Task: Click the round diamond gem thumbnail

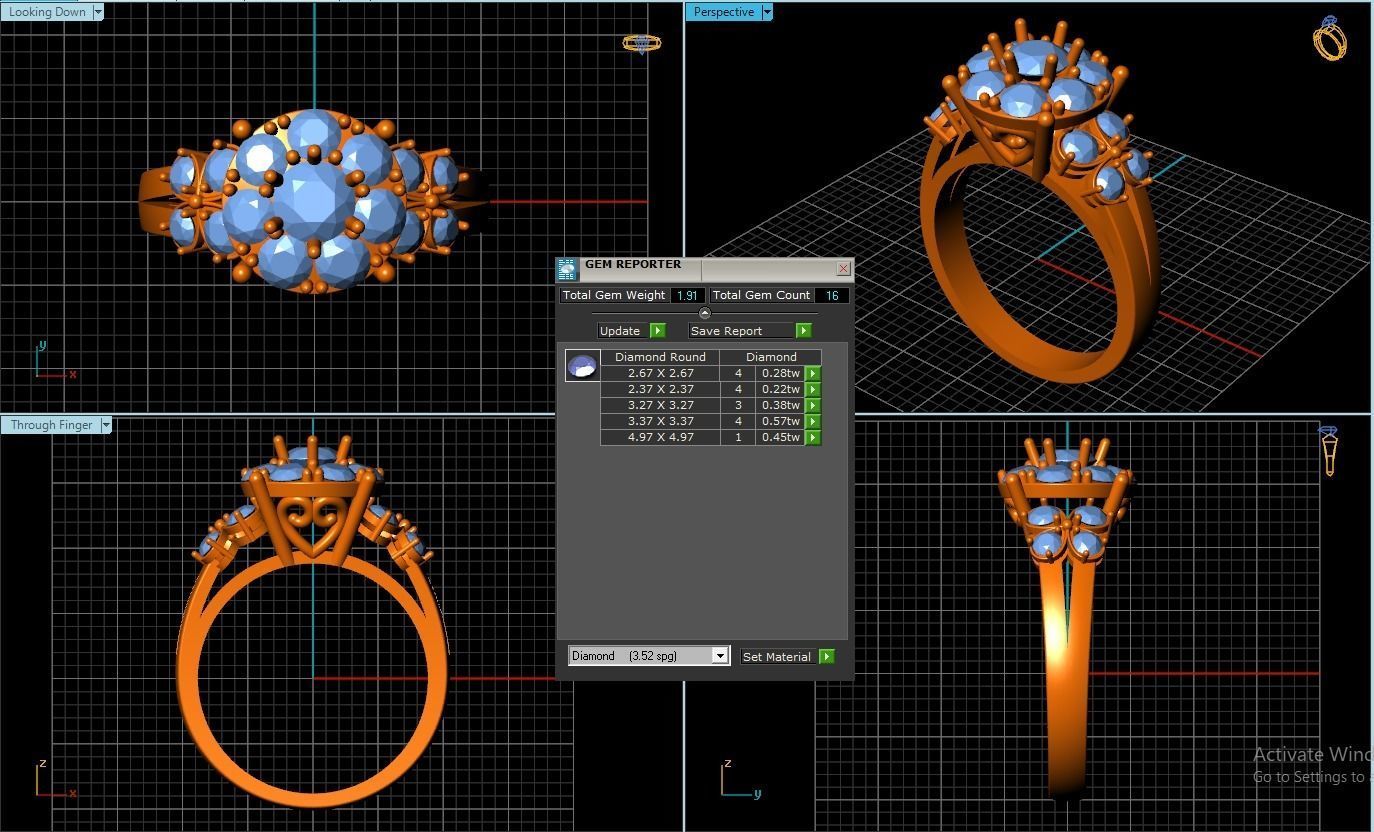Action: tap(582, 365)
